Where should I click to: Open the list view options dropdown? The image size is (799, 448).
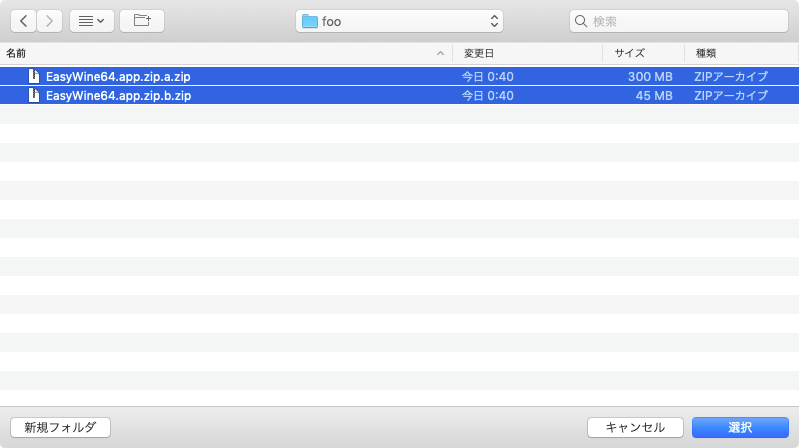click(92, 21)
